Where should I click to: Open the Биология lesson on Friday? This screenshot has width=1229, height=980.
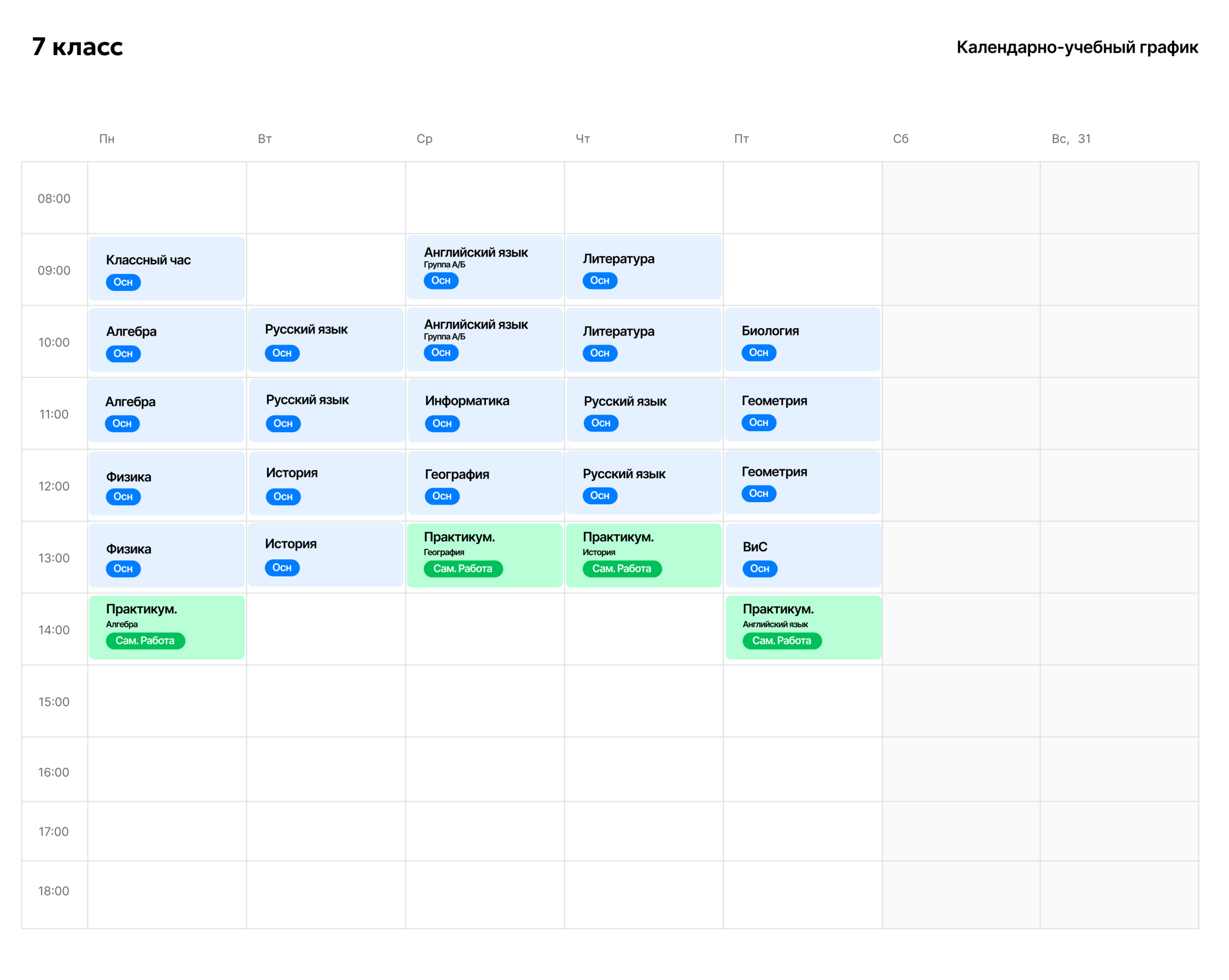[x=803, y=339]
